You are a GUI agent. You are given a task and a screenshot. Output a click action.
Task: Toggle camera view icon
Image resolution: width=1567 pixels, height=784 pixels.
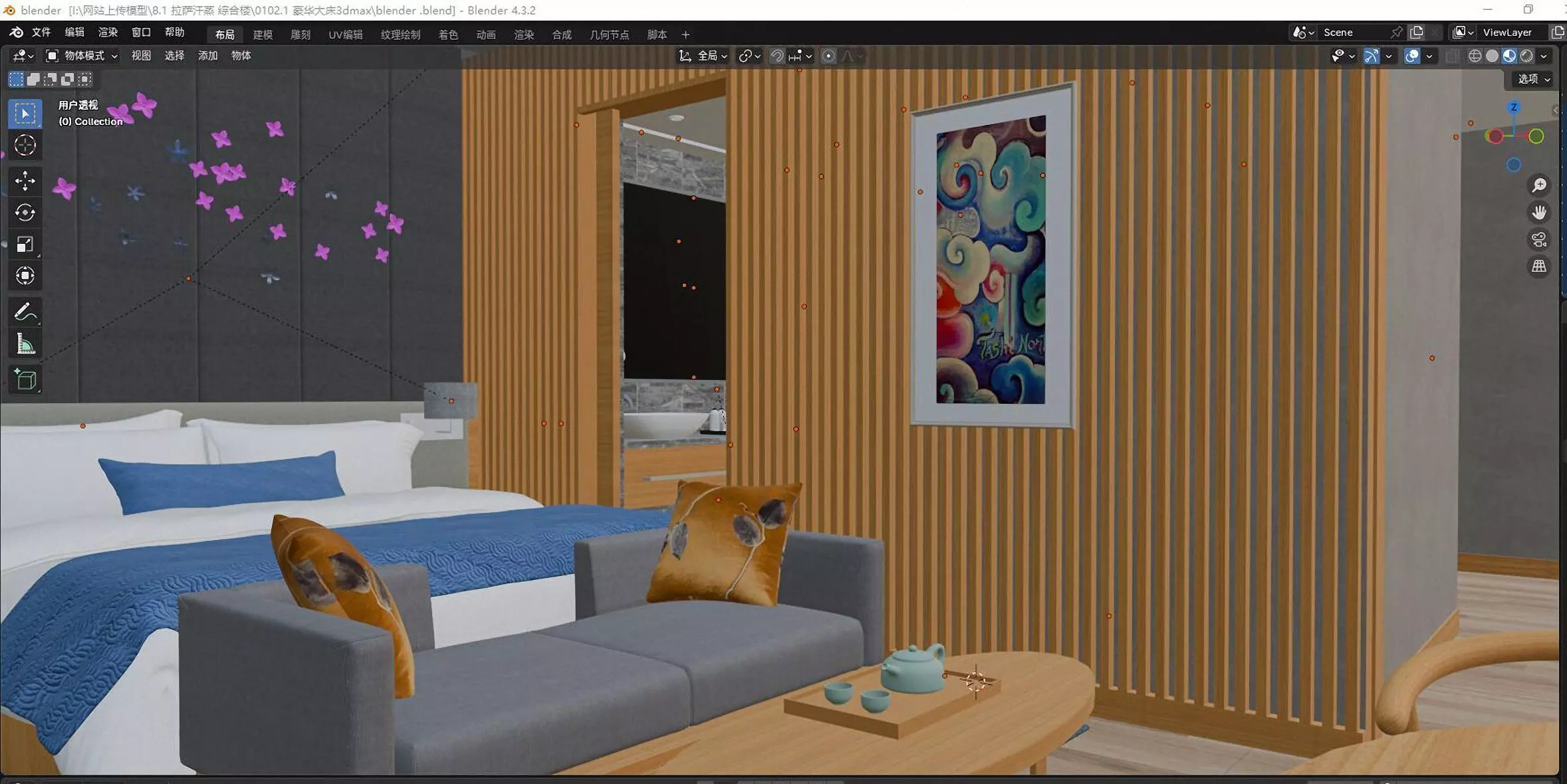point(1538,239)
